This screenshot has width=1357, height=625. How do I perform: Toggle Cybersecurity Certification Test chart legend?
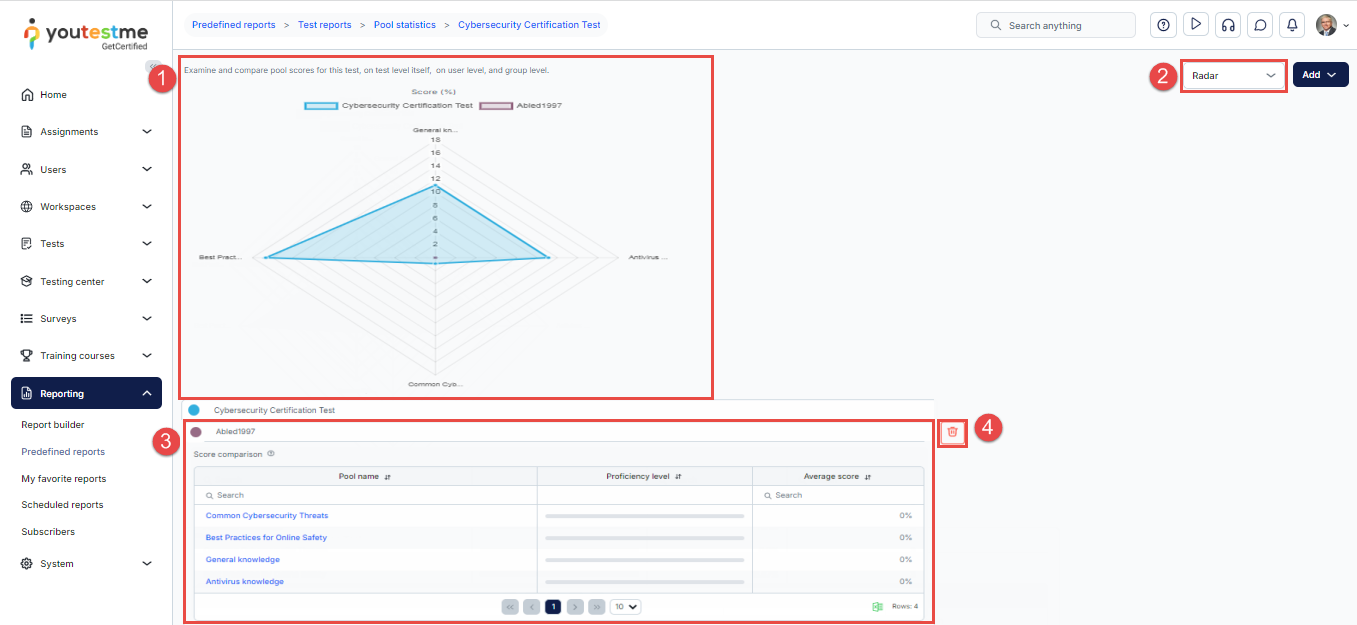(388, 105)
